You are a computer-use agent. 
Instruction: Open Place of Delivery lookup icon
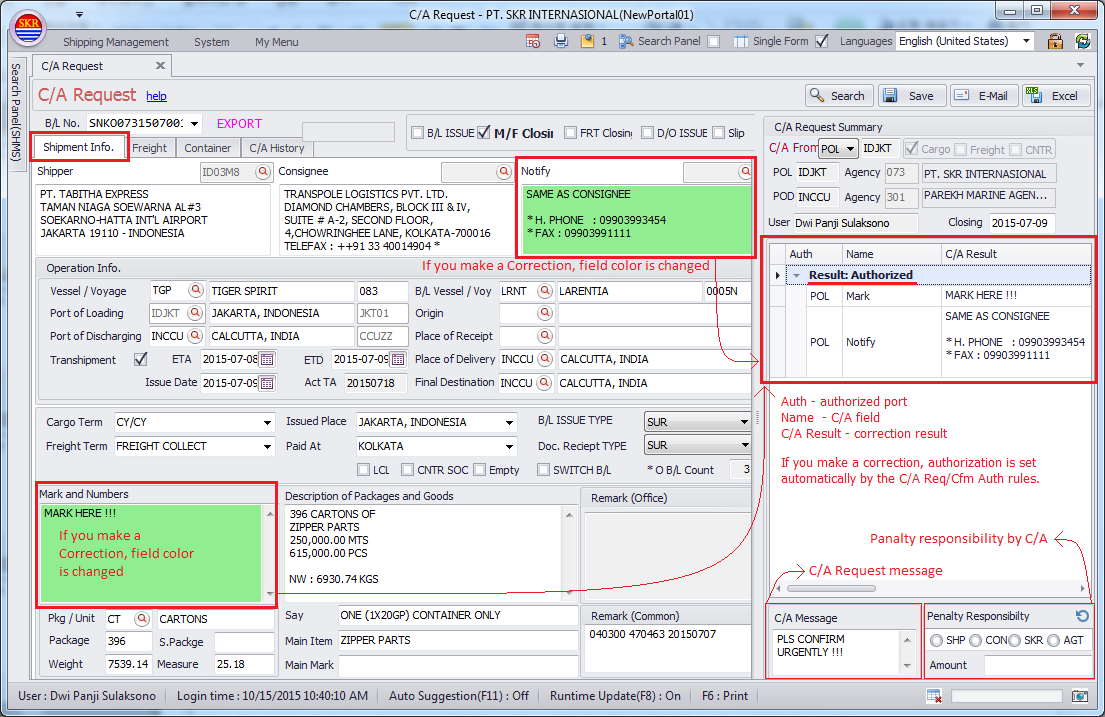545,359
